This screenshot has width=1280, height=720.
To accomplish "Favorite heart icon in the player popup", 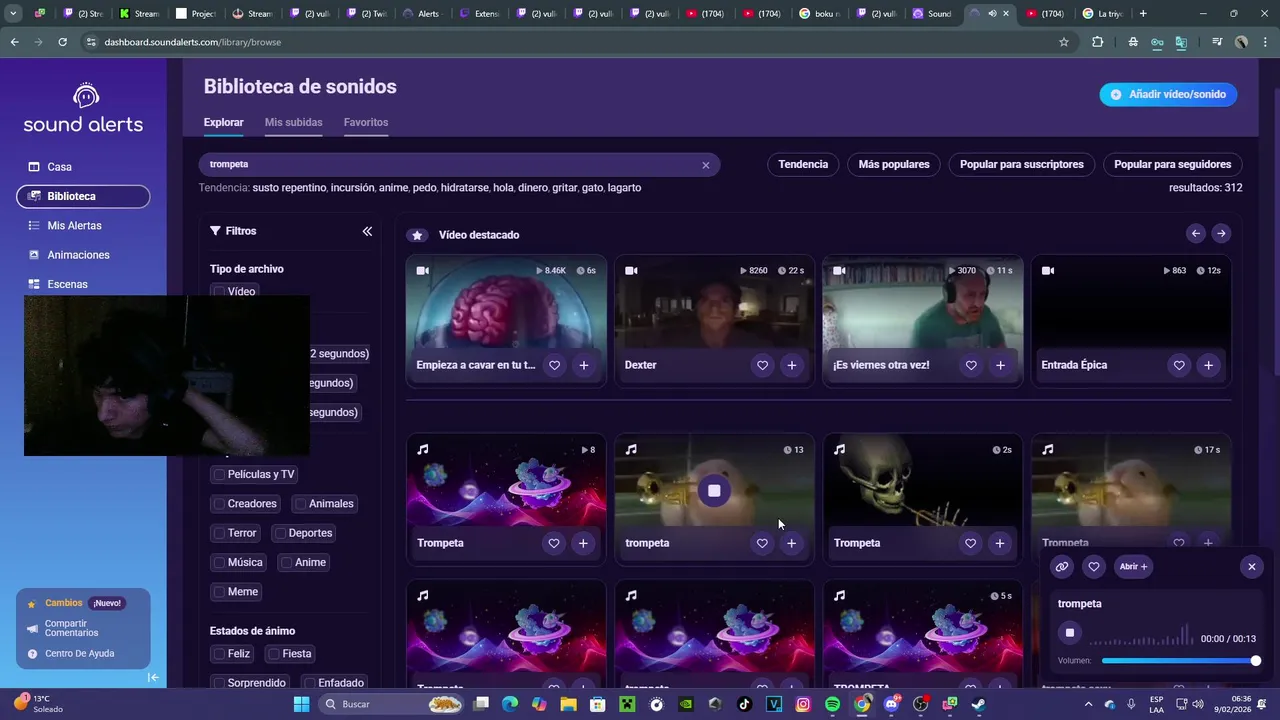I will click(x=1094, y=566).
